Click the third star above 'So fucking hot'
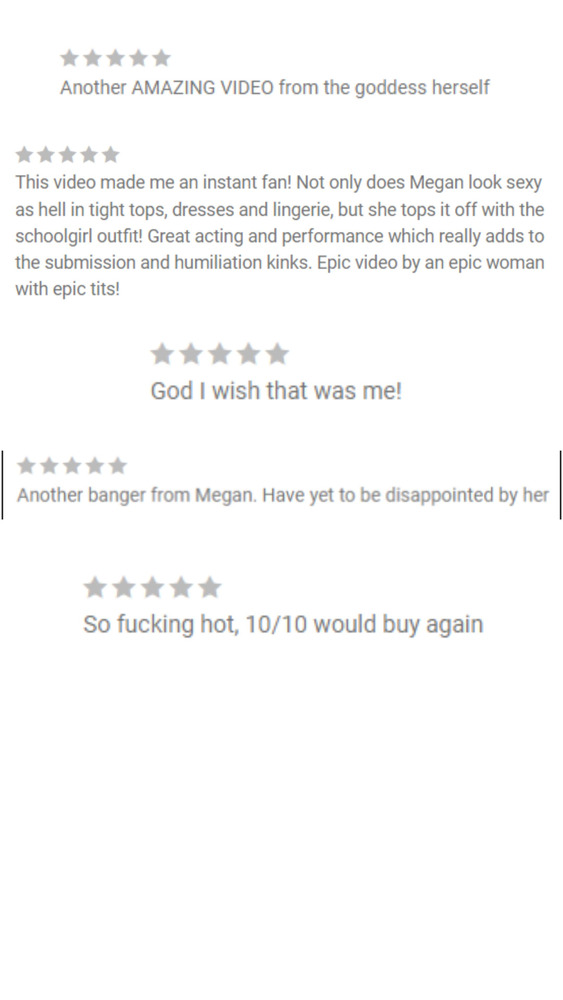The width and height of the screenshot is (563, 1000). (x=152, y=587)
